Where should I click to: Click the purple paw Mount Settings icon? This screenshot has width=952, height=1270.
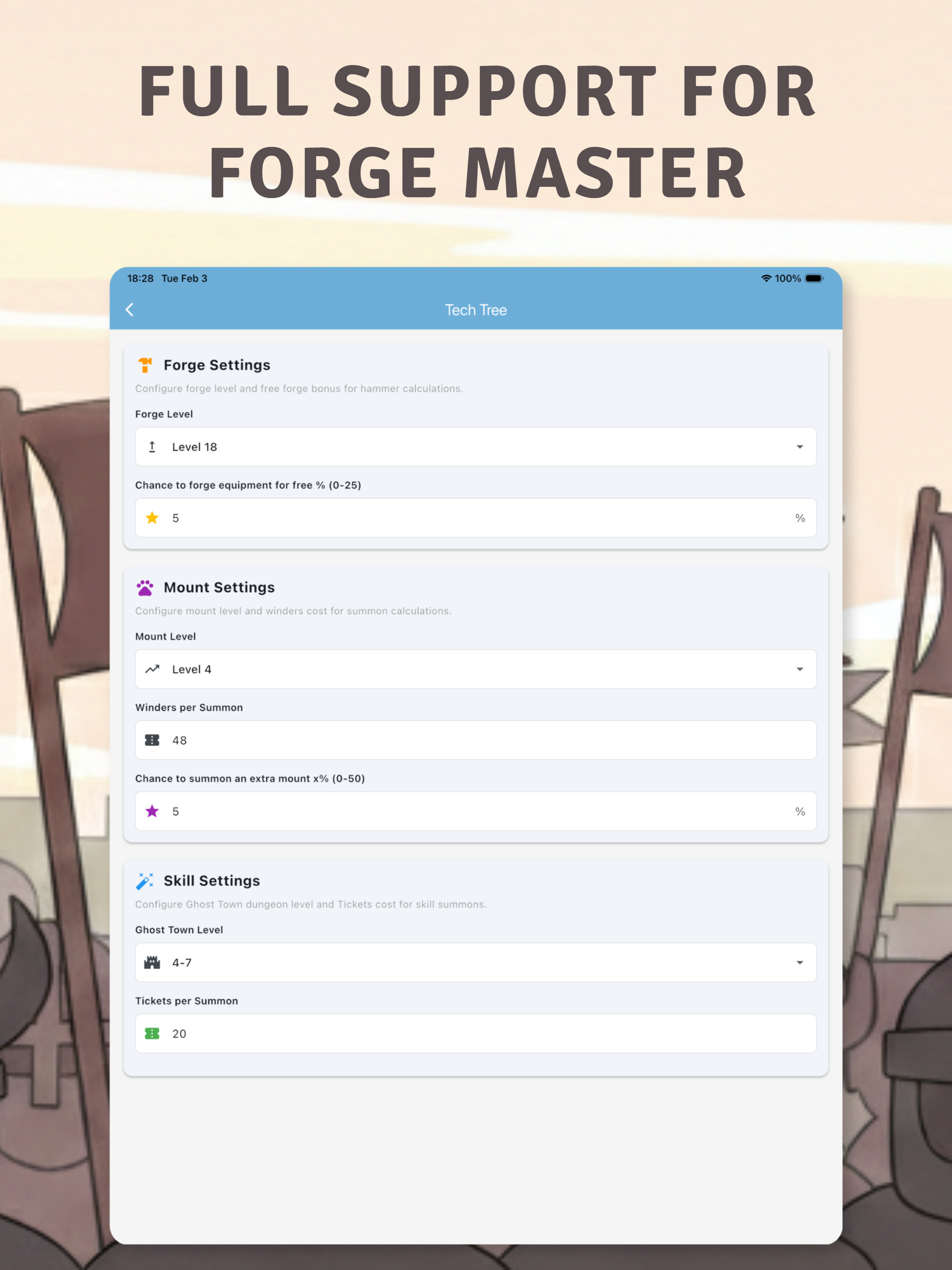145,587
